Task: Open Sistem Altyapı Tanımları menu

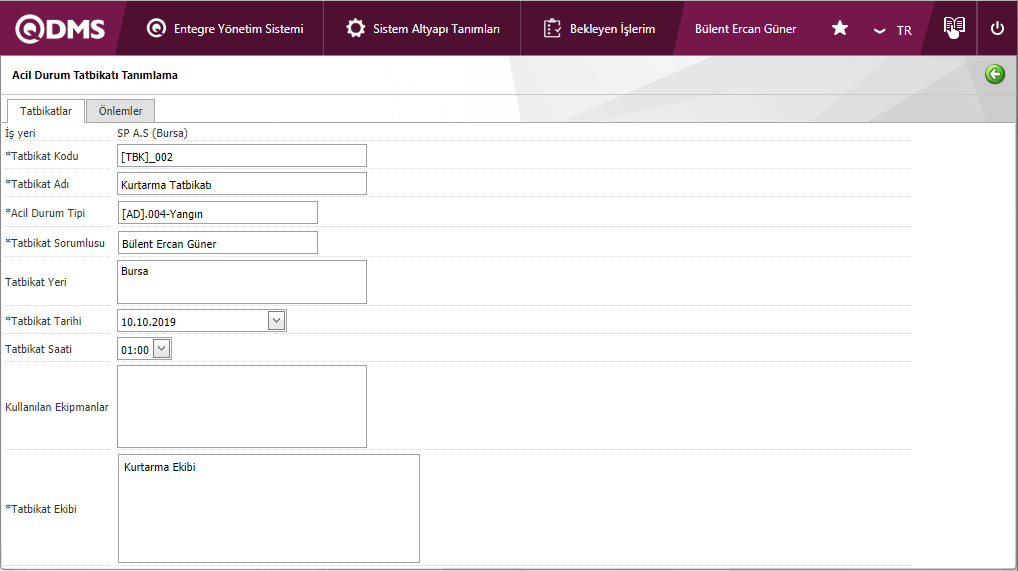Action: coord(423,29)
